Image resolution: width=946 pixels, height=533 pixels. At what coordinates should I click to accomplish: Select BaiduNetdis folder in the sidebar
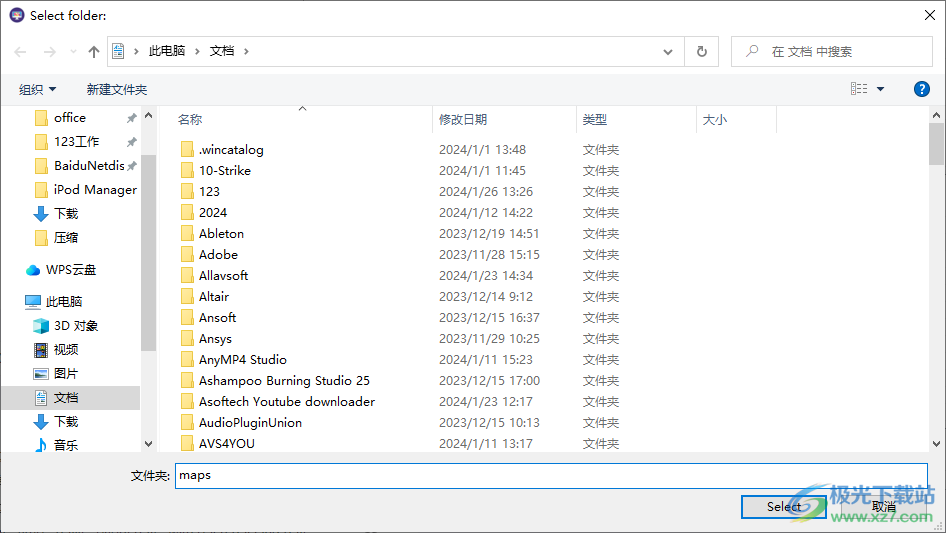[89, 165]
